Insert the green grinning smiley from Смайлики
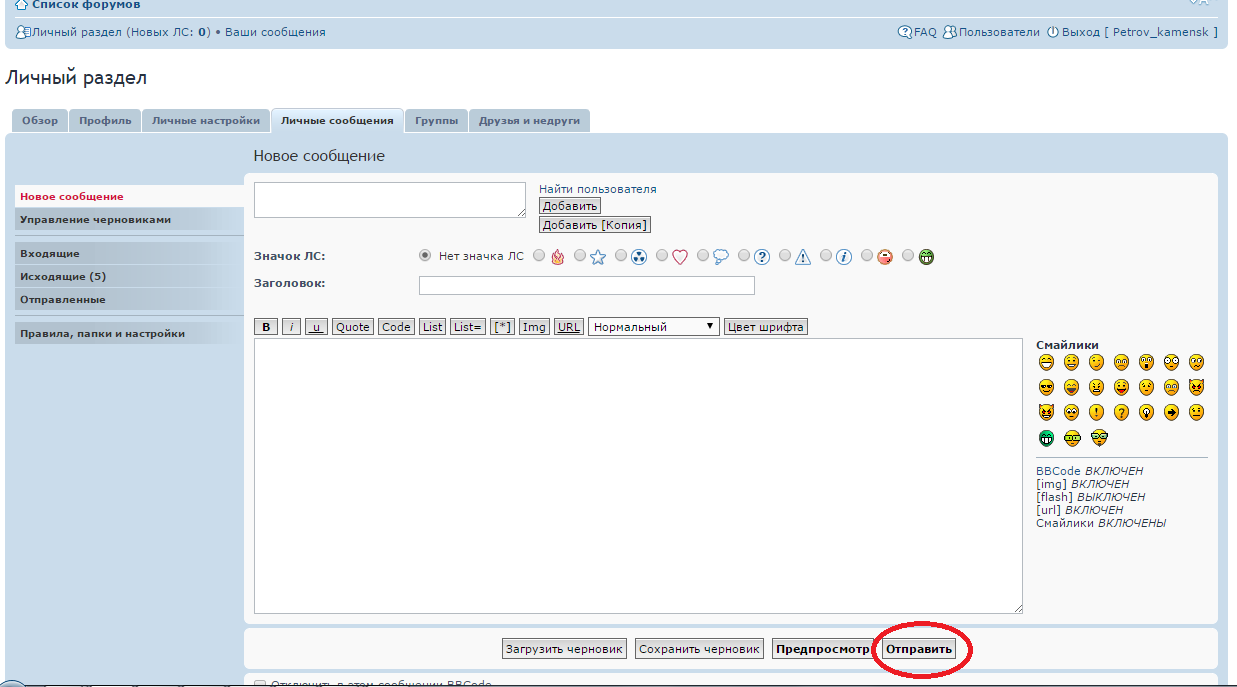This screenshot has width=1237, height=687. click(x=1046, y=437)
